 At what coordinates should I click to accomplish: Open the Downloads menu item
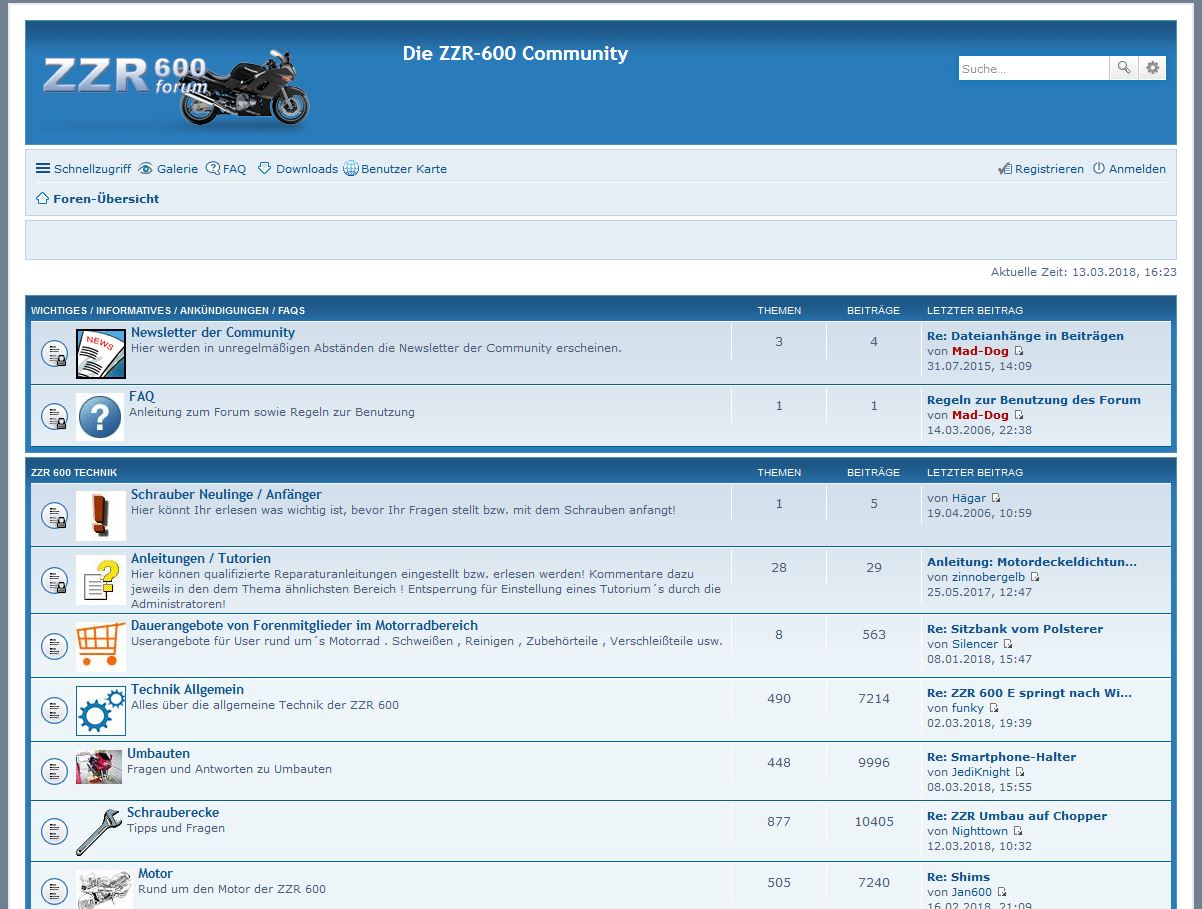pyautogui.click(x=297, y=169)
